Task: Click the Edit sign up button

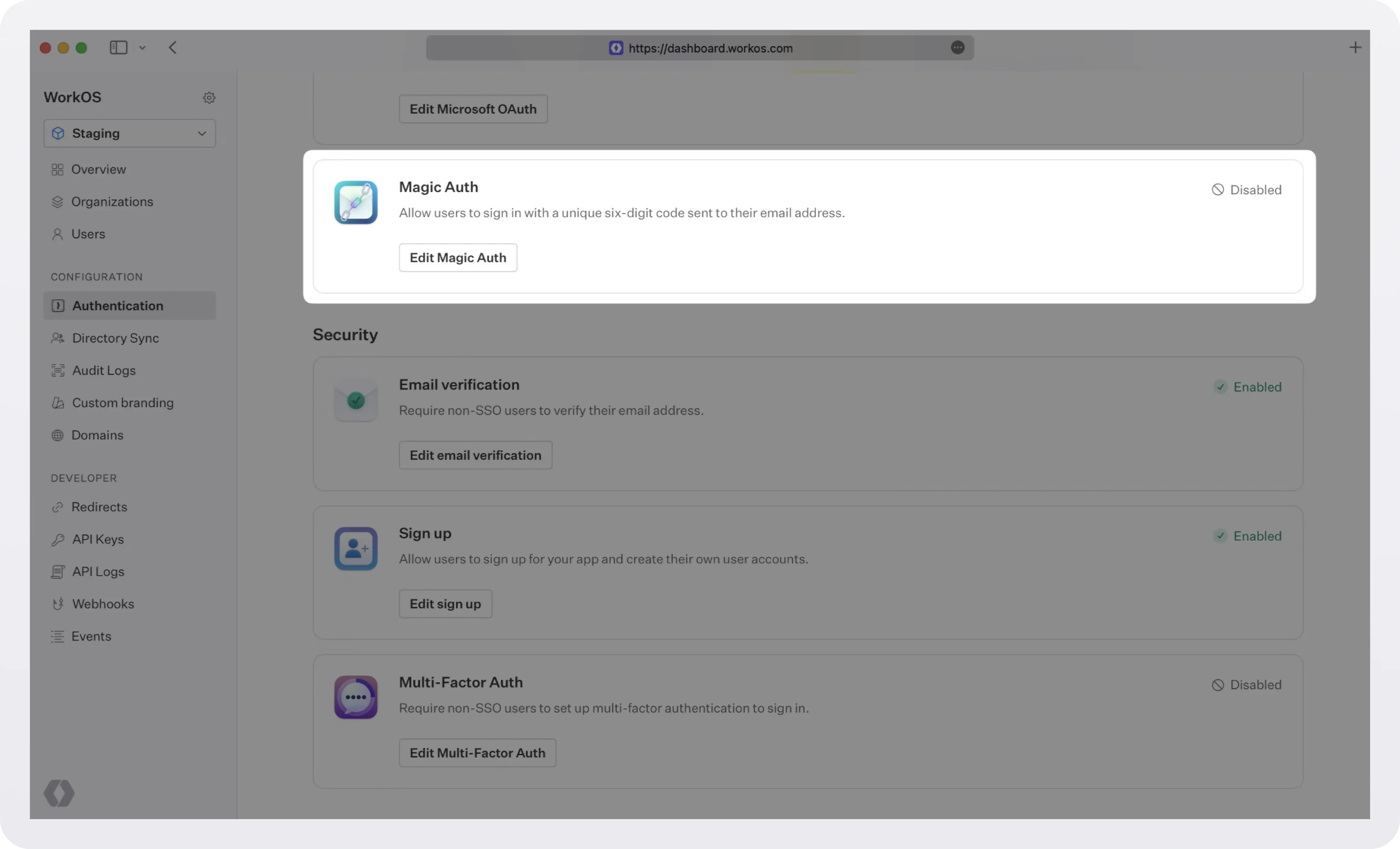Action: coord(445,604)
